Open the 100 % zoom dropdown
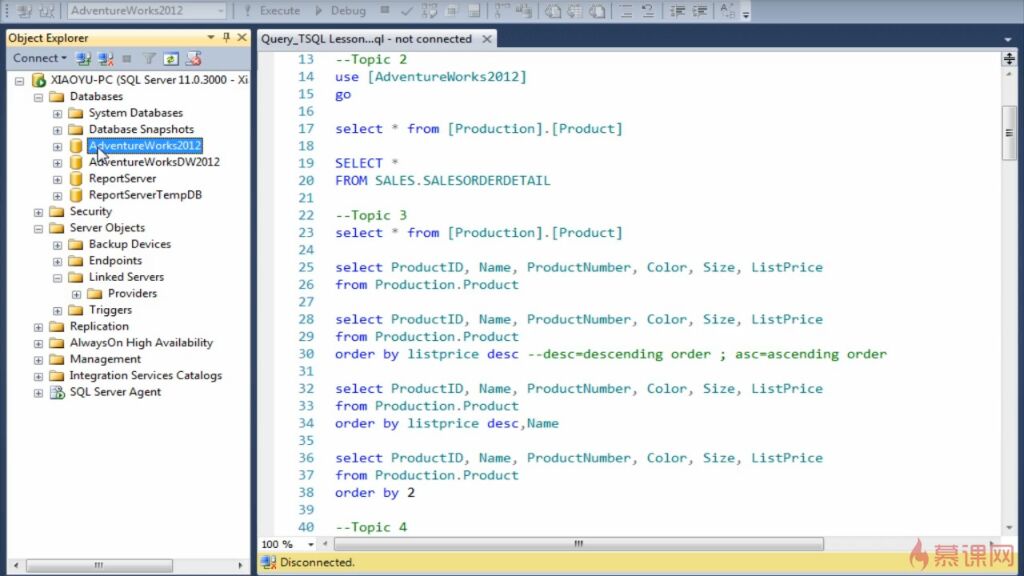The height and width of the screenshot is (576, 1024). click(311, 544)
